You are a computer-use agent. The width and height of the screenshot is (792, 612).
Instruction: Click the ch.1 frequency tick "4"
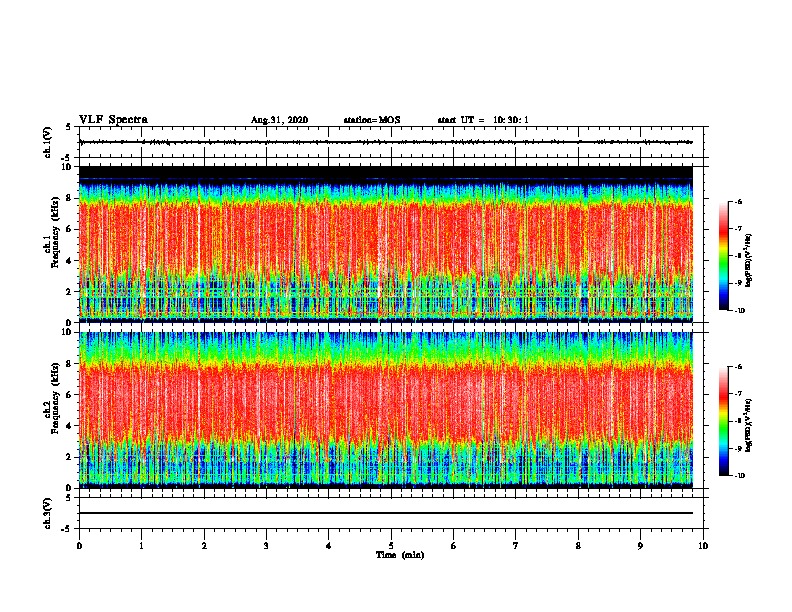pyautogui.click(x=69, y=261)
